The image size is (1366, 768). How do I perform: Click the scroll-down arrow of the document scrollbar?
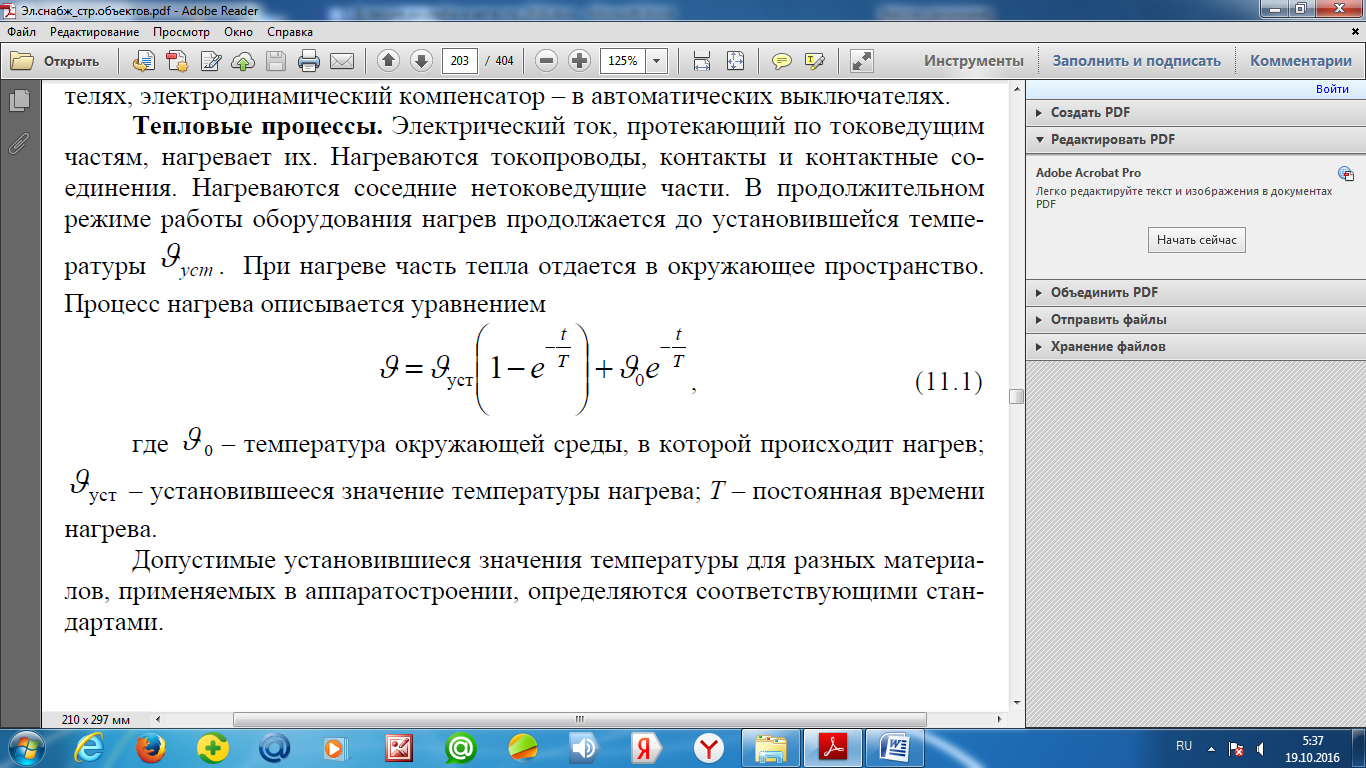click(x=1017, y=701)
